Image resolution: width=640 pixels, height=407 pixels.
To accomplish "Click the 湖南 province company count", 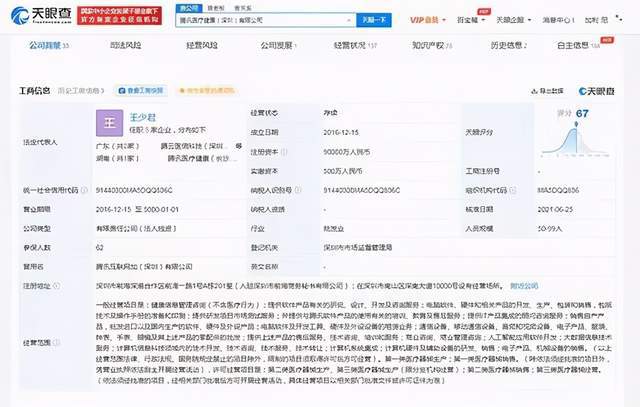I will [118, 158].
